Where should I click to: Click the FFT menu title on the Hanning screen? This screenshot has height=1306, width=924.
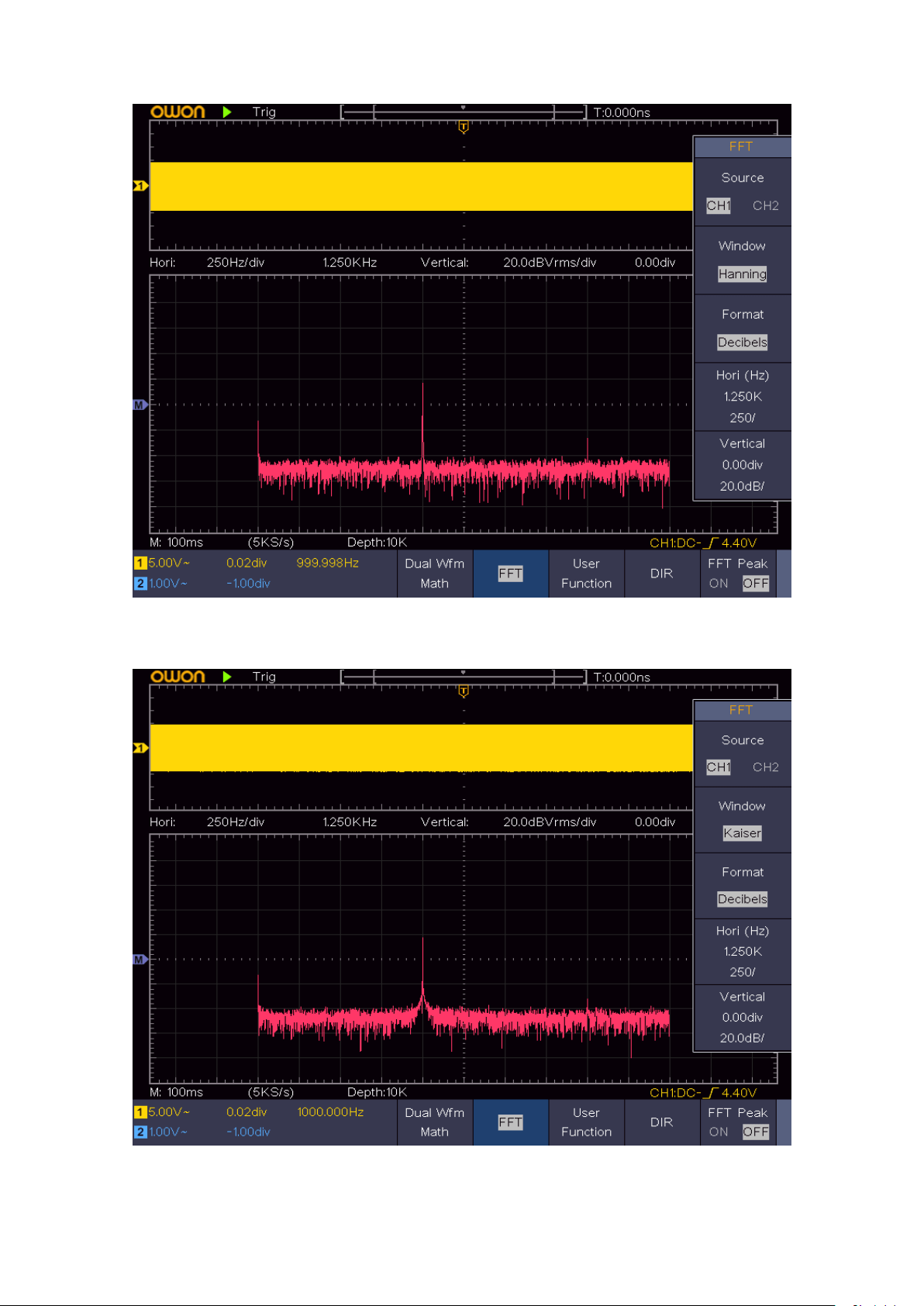coord(742,146)
